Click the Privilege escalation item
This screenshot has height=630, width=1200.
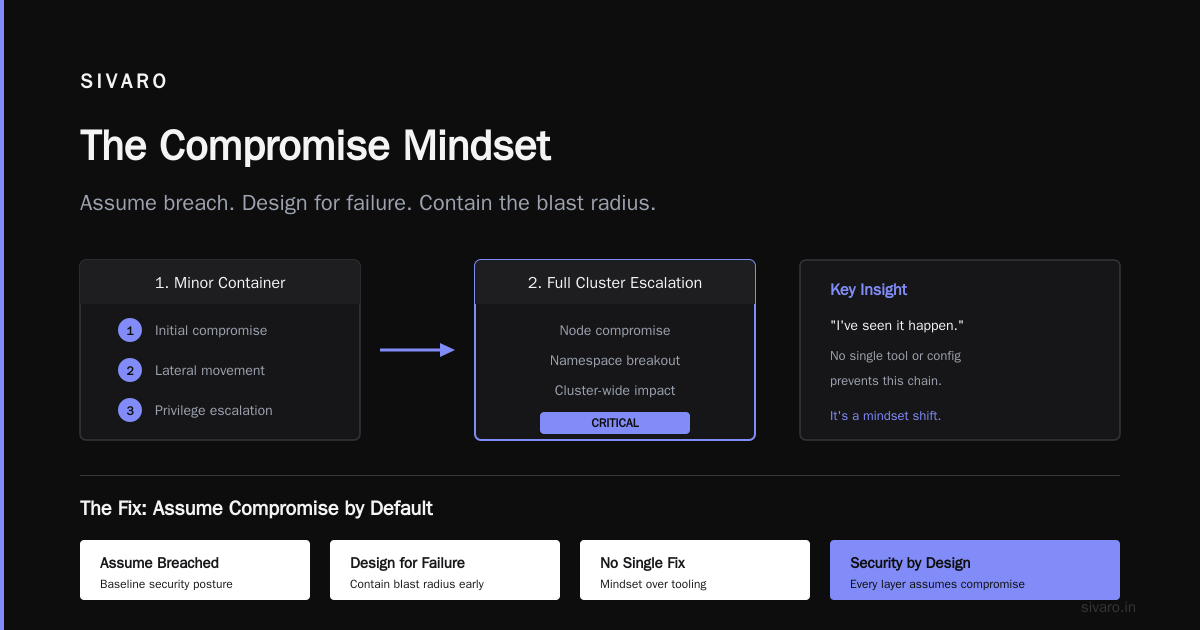(x=214, y=410)
